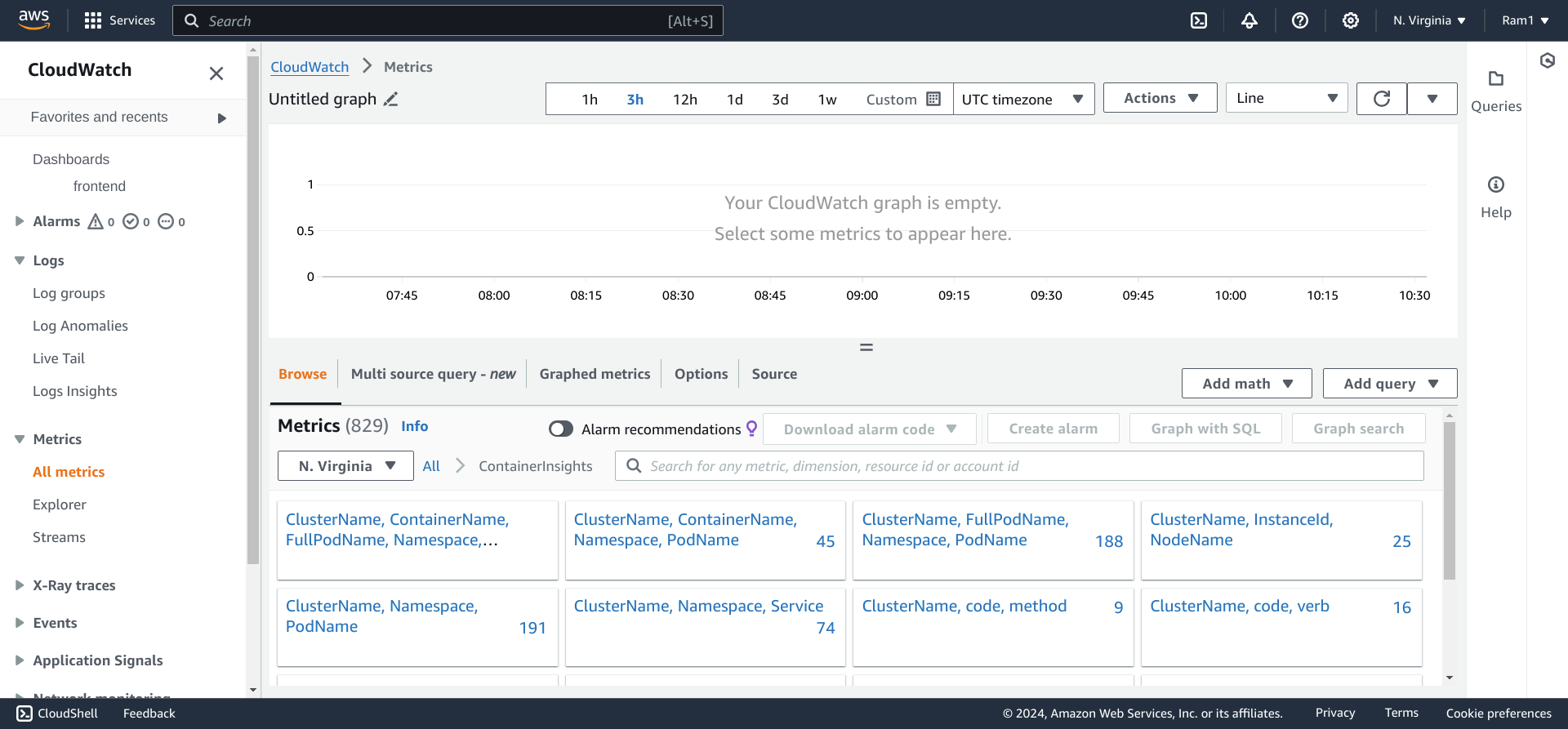Open Explorer under Metrics

[x=60, y=505]
